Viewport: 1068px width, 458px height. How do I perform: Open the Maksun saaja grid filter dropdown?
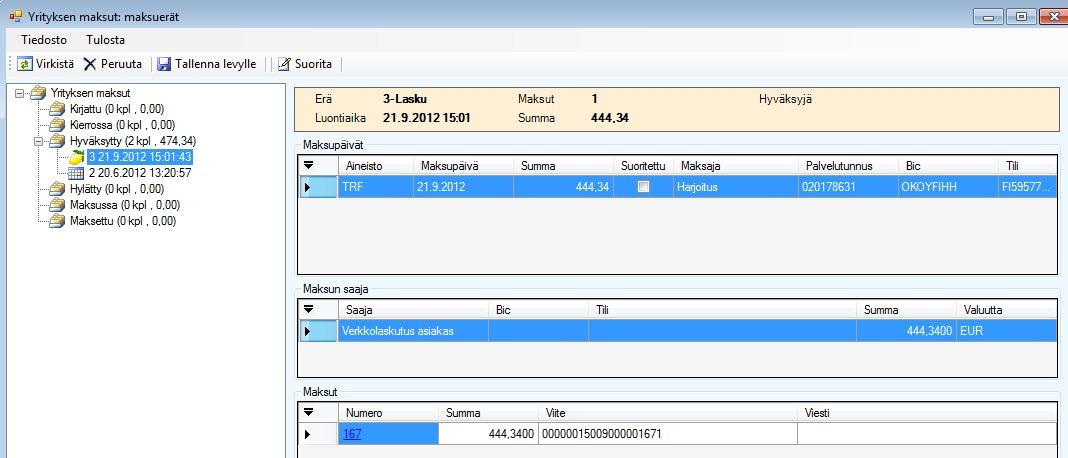tap(309, 310)
